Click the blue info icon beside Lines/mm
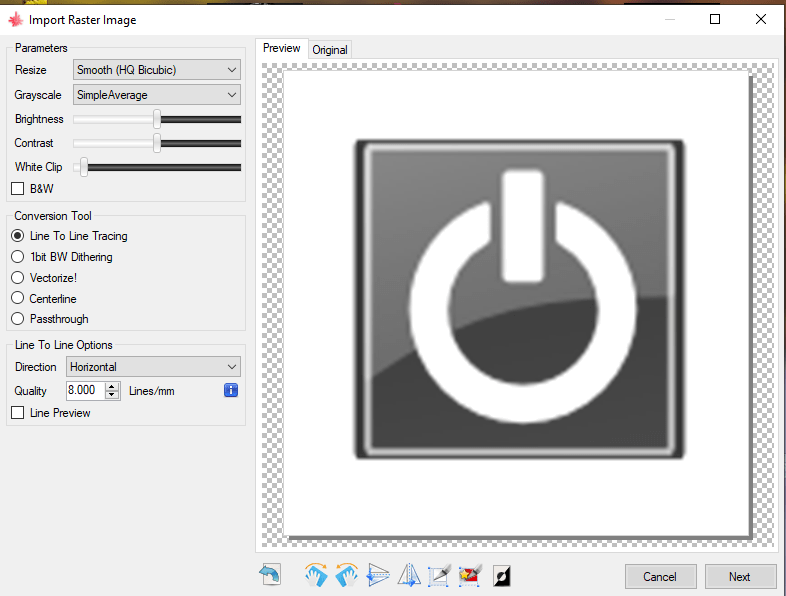The height and width of the screenshot is (596, 786). pyautogui.click(x=231, y=390)
